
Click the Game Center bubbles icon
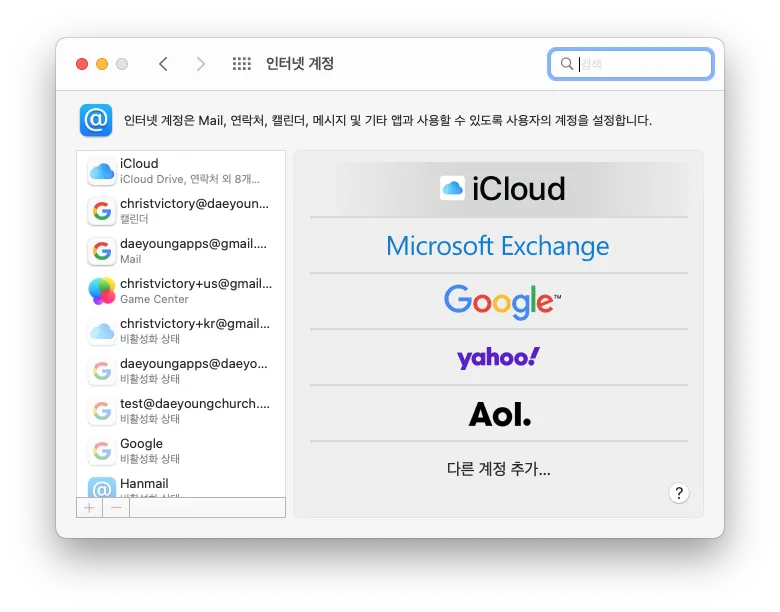[x=102, y=291]
